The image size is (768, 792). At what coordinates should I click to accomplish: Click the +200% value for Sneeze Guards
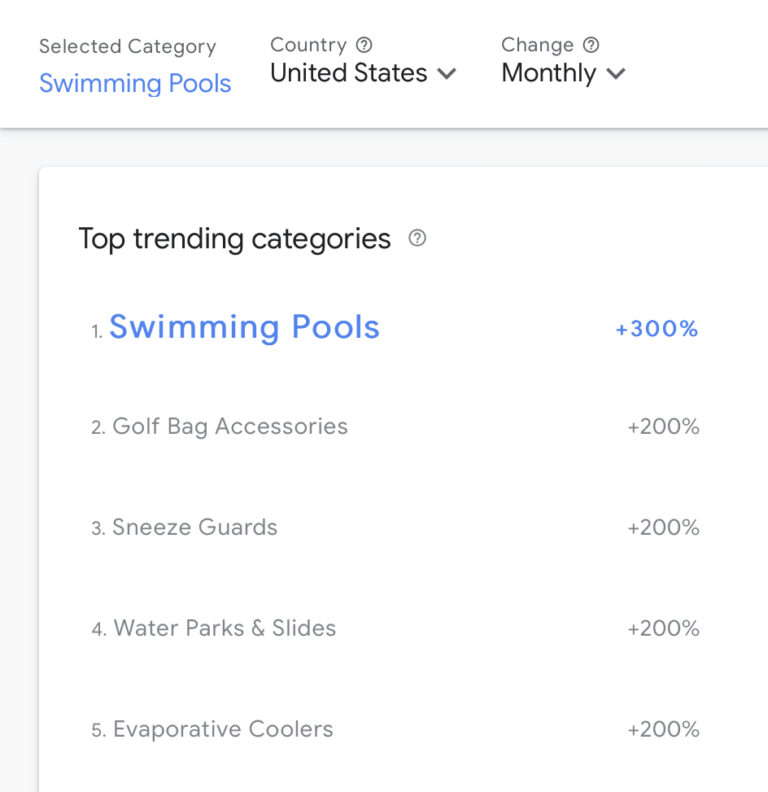(663, 528)
